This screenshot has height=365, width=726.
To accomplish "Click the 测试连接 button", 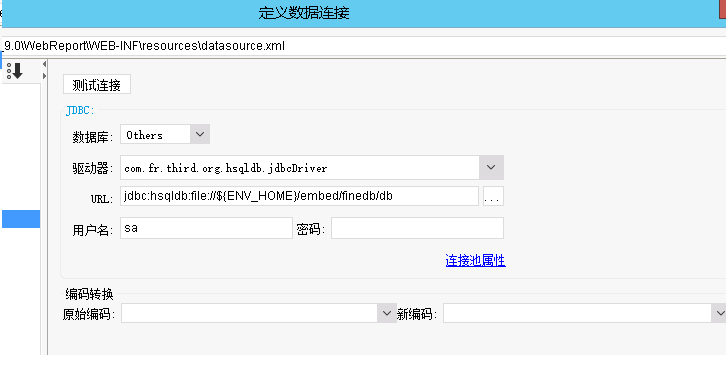I will pyautogui.click(x=97, y=84).
